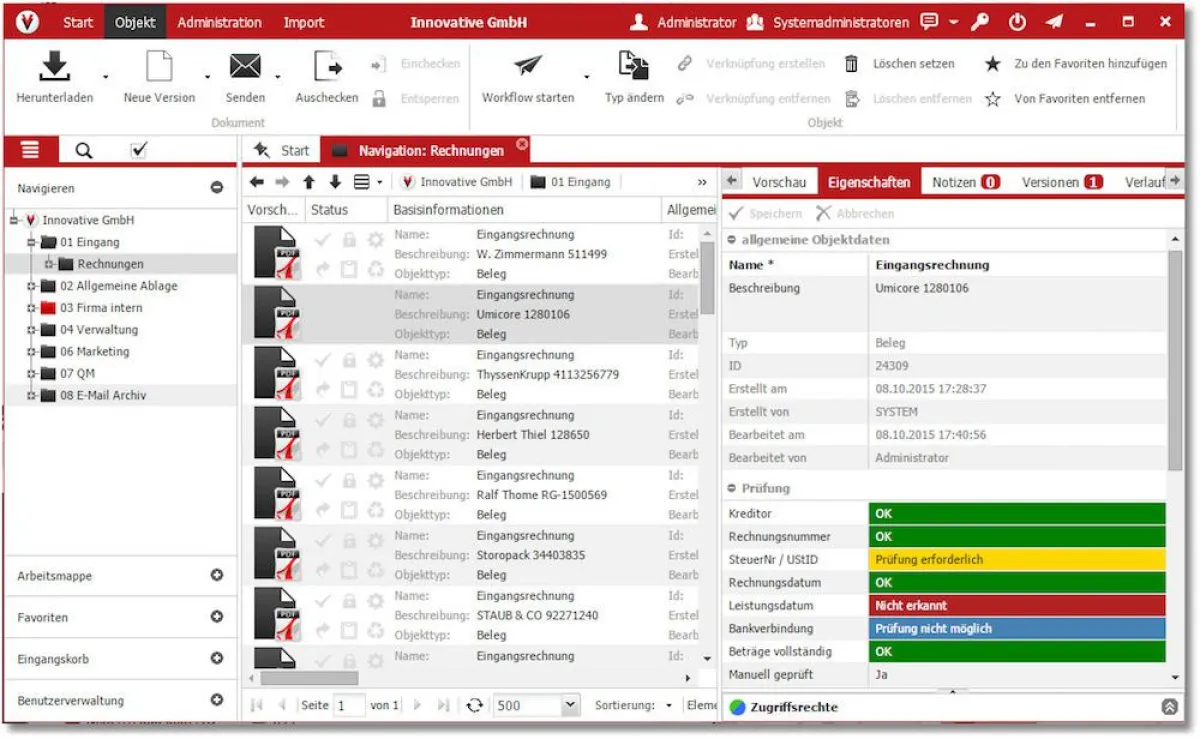Mark for deletion with Löschen setzen trash icon

853,63
